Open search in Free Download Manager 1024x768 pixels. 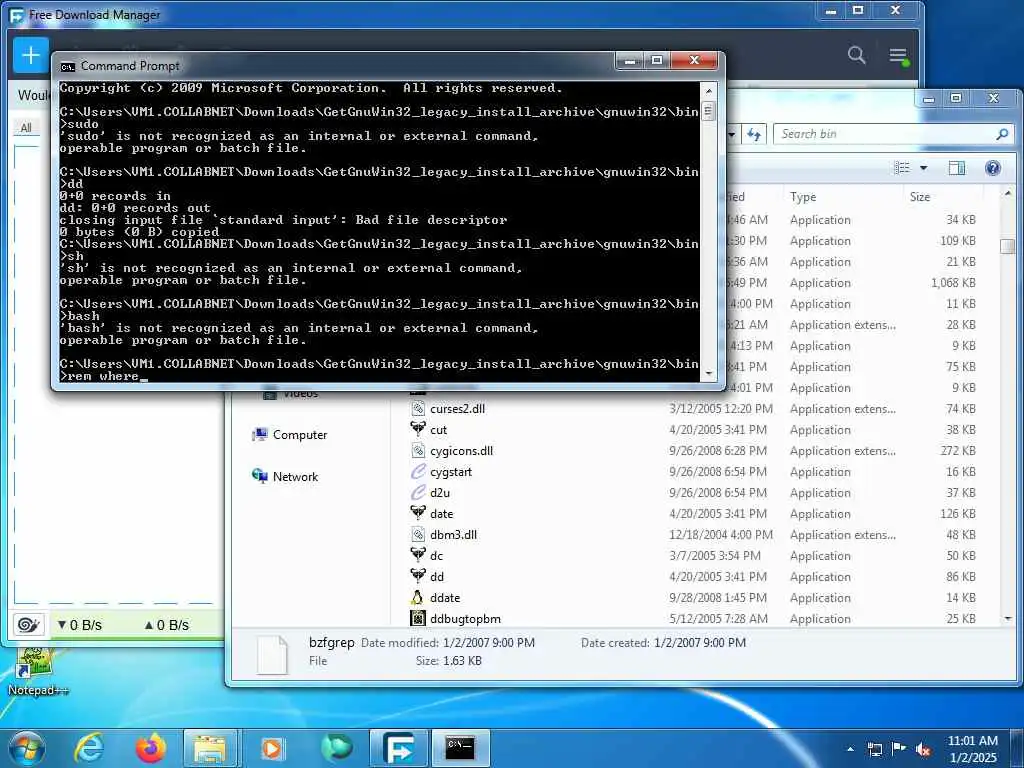pyautogui.click(x=856, y=55)
